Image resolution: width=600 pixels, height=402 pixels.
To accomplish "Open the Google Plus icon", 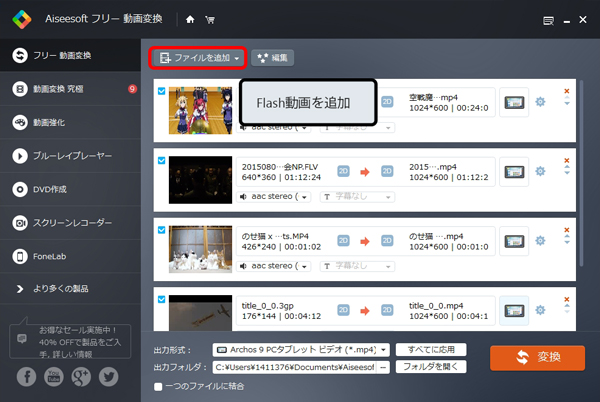I will [x=81, y=377].
